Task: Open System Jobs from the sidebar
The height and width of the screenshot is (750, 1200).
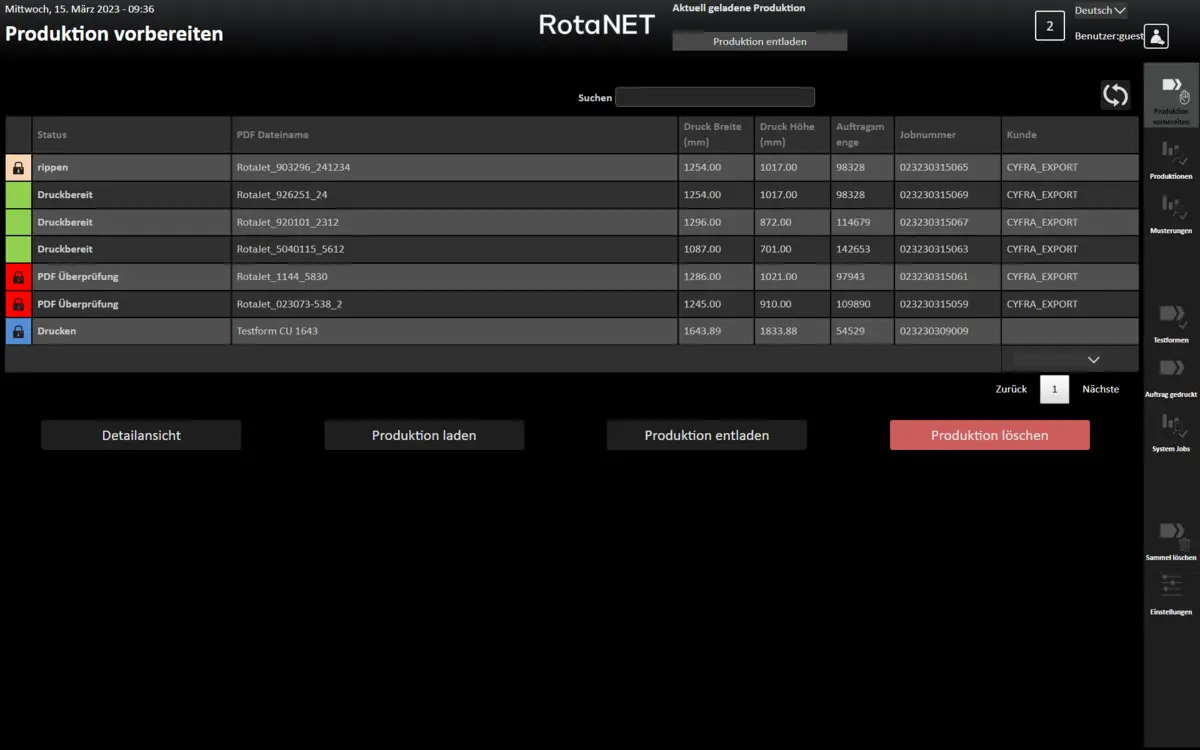Action: [x=1171, y=428]
